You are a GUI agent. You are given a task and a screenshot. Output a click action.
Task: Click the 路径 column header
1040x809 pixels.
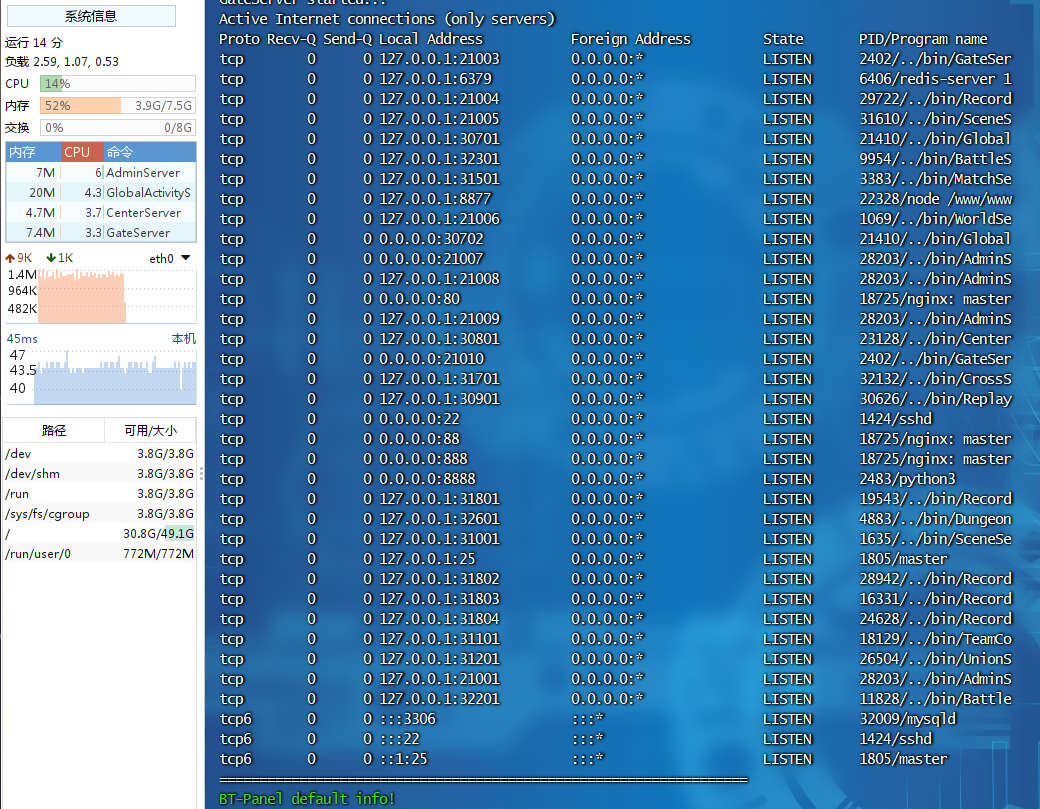[54, 430]
